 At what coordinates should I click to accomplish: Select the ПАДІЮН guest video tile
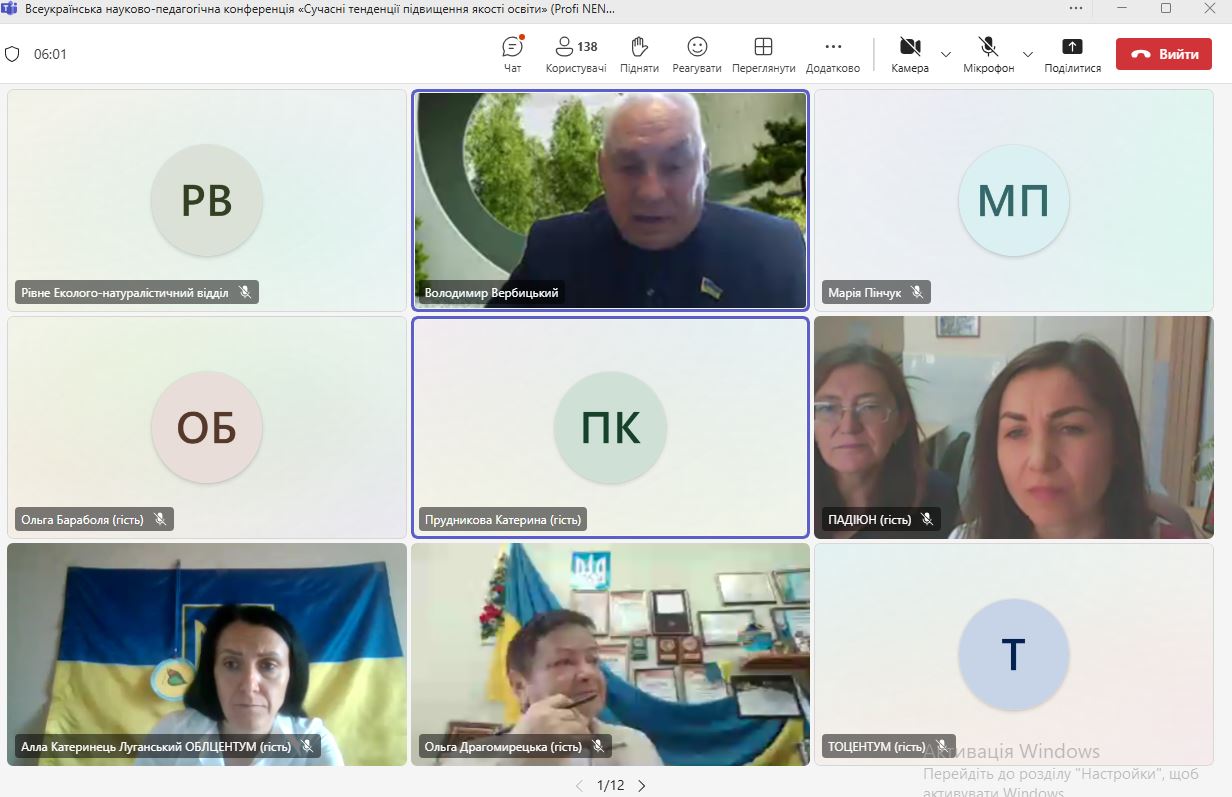(x=1013, y=427)
